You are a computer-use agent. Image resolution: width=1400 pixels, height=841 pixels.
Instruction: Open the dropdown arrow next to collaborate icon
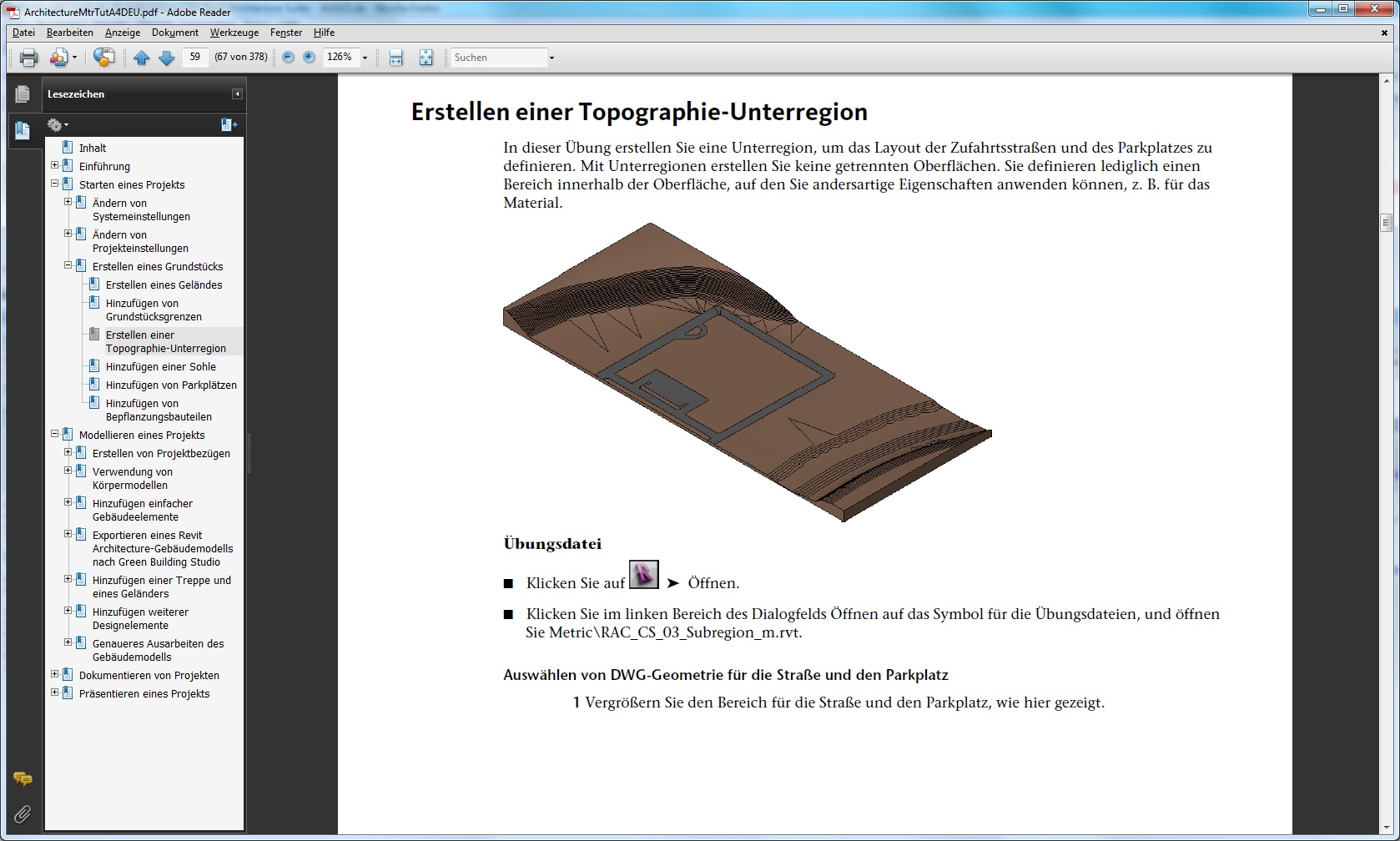pos(74,58)
